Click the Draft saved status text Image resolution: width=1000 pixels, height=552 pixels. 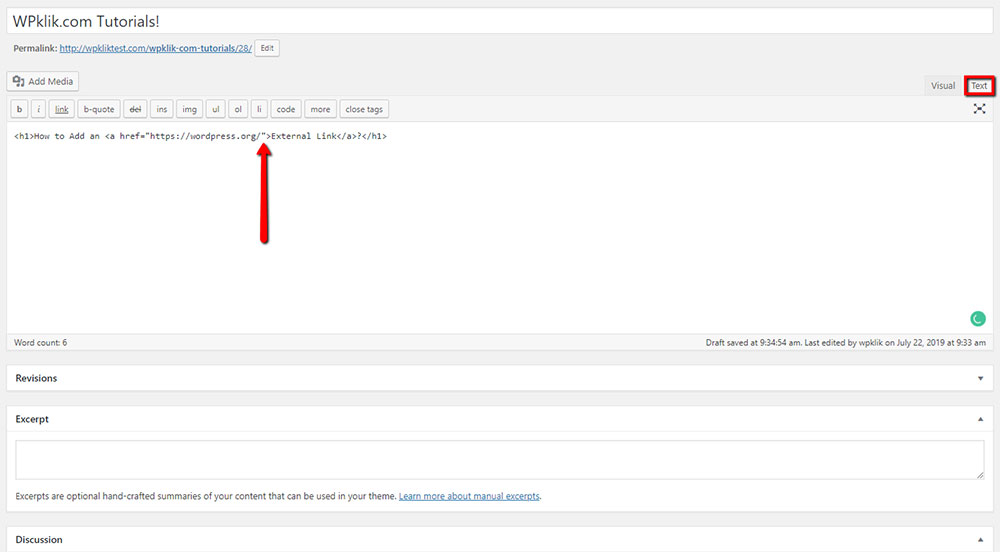(x=846, y=342)
